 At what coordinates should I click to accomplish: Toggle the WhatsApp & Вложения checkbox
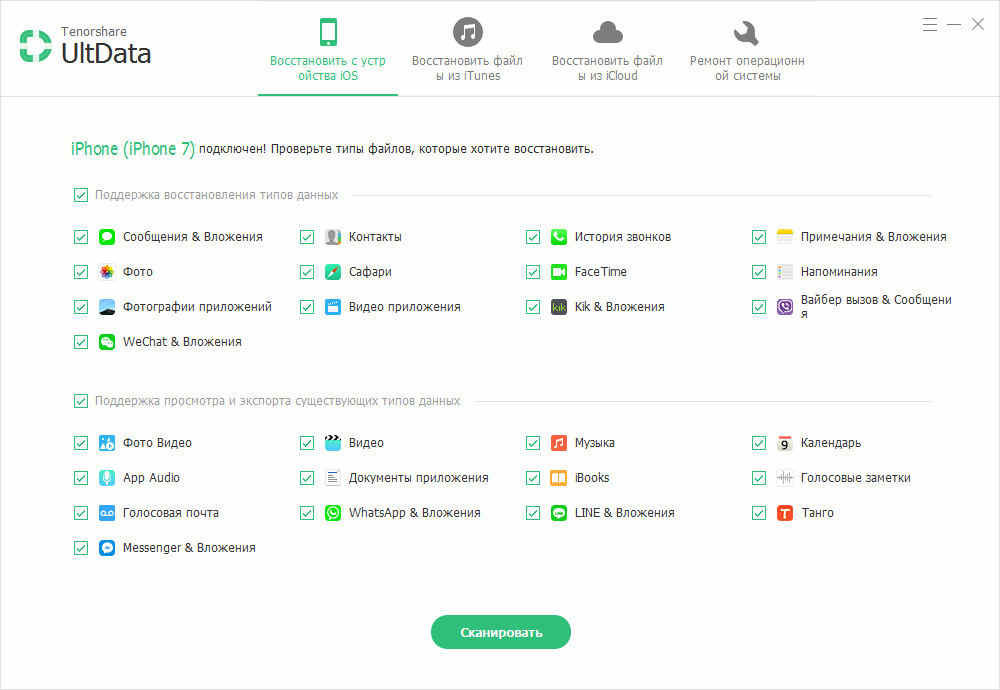pyautogui.click(x=307, y=513)
